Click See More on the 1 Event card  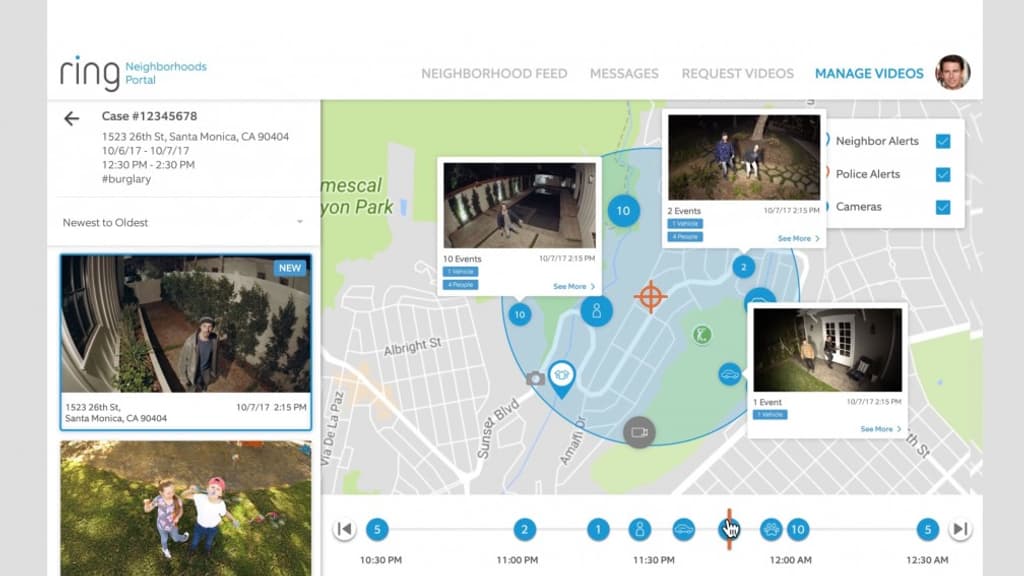click(x=881, y=429)
